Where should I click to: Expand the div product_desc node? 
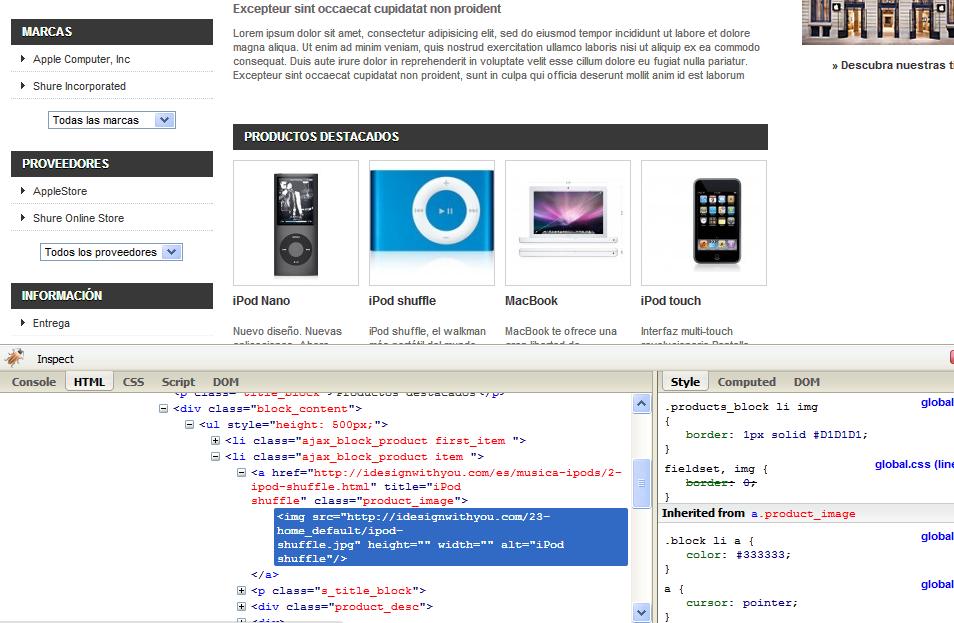[242, 607]
